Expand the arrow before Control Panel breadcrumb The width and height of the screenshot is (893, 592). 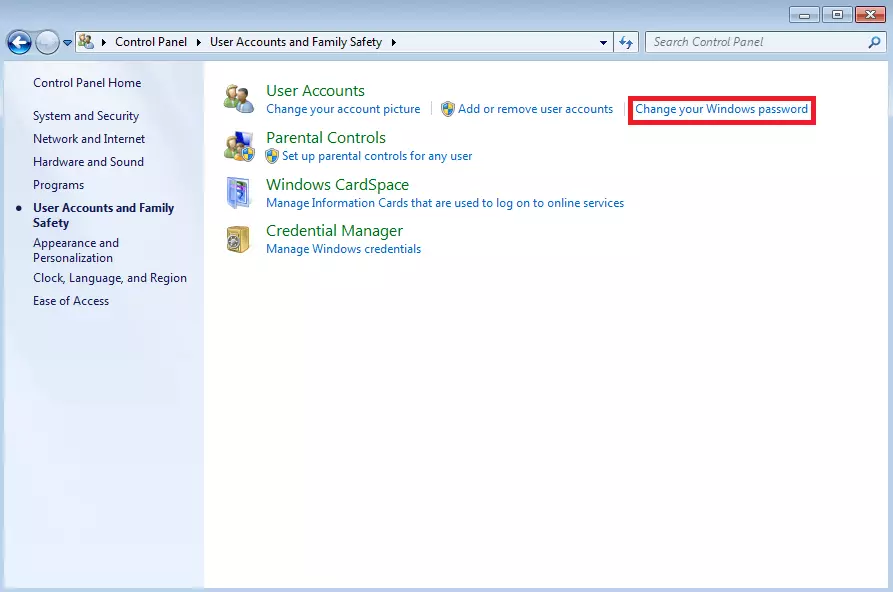(x=104, y=42)
